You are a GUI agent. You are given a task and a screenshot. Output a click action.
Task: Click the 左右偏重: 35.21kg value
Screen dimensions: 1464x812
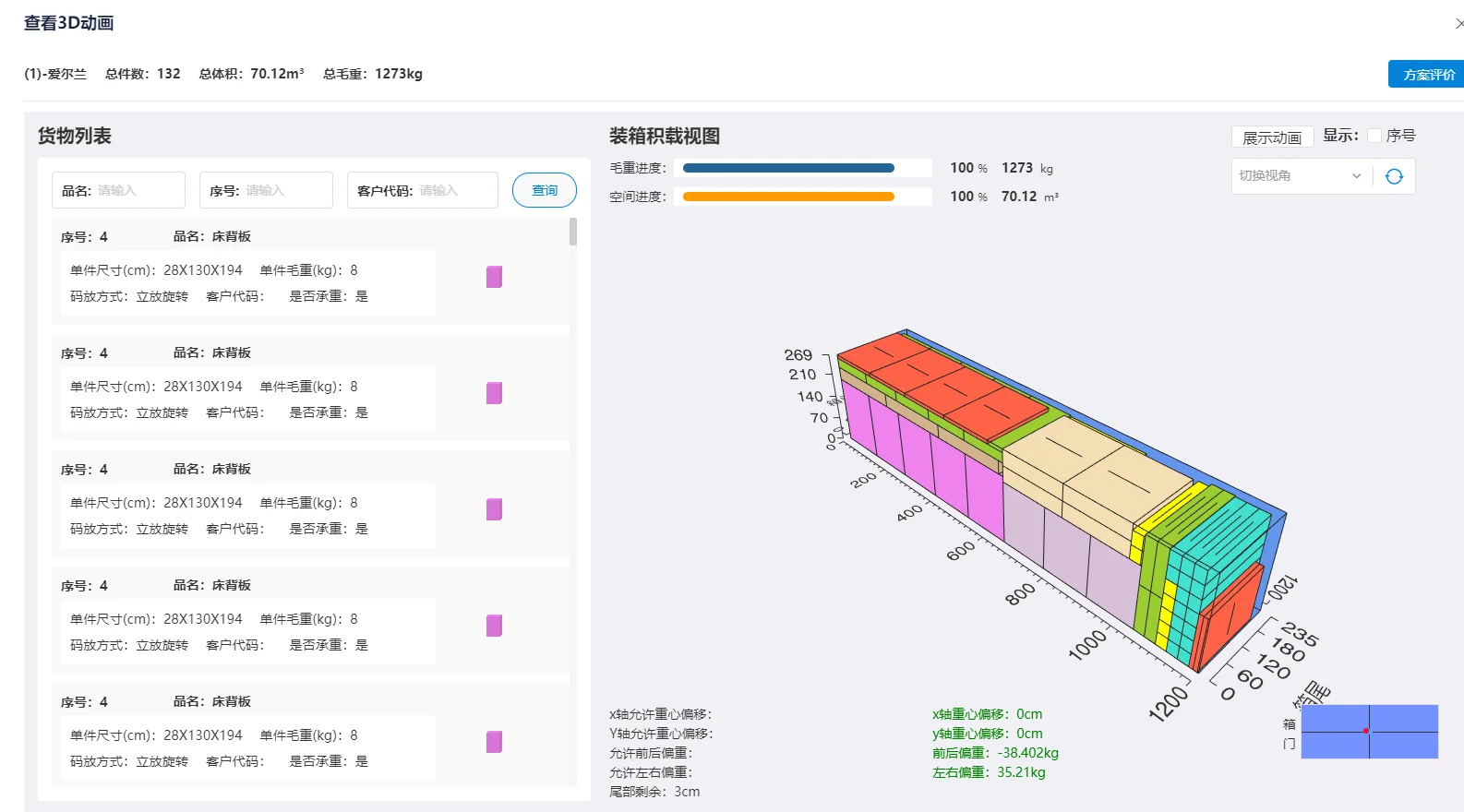(989, 772)
